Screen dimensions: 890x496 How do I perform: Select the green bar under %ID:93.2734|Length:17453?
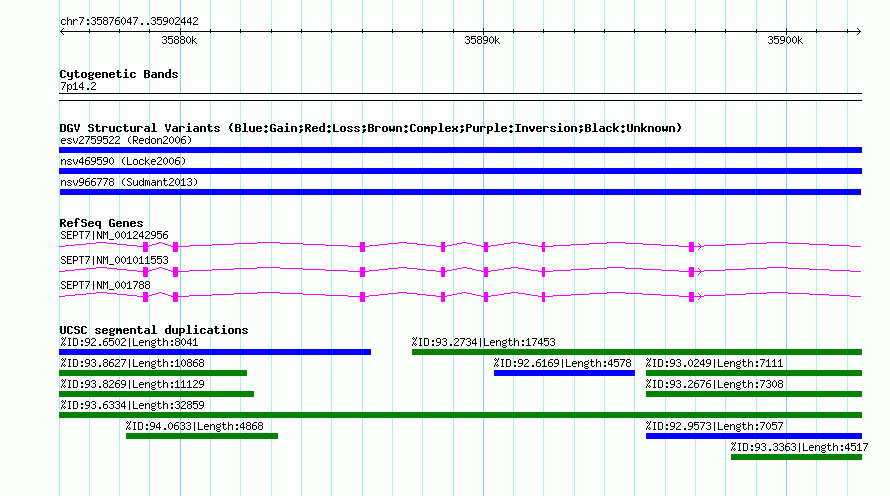coord(637,352)
